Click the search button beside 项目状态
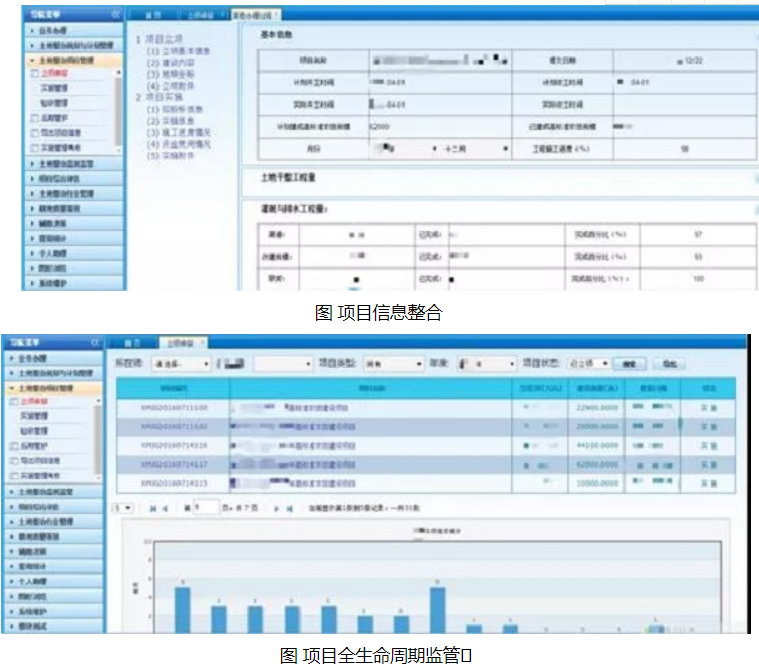This screenshot has width=759, height=667. (x=629, y=364)
